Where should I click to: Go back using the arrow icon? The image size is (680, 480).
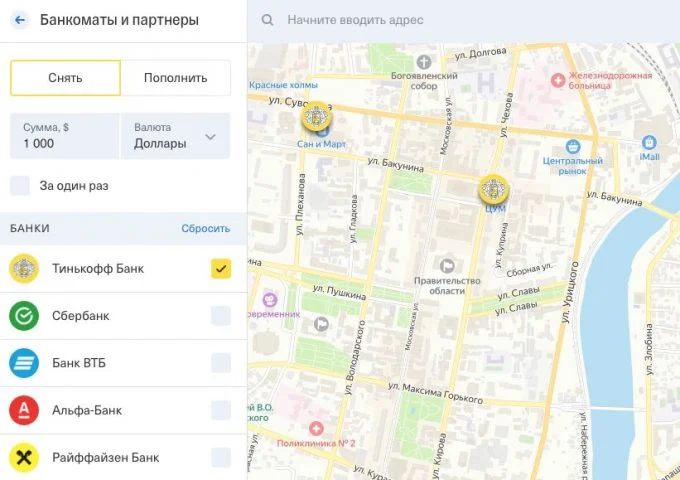pos(20,20)
